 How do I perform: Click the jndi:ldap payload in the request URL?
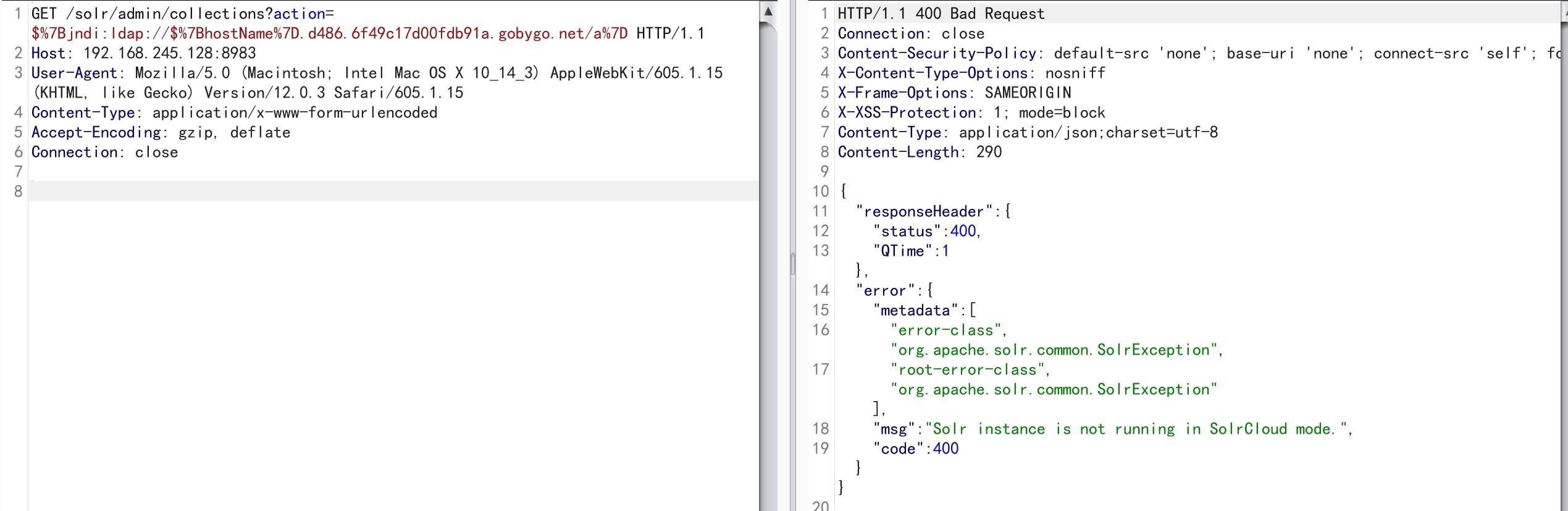pyautogui.click(x=330, y=33)
